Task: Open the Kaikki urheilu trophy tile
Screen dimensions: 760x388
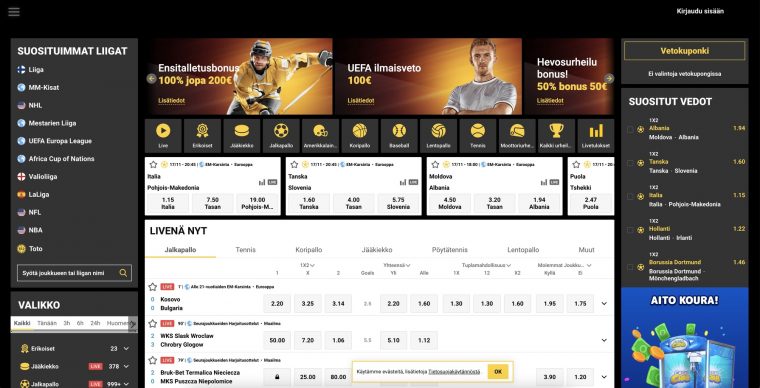Action: tap(556, 136)
